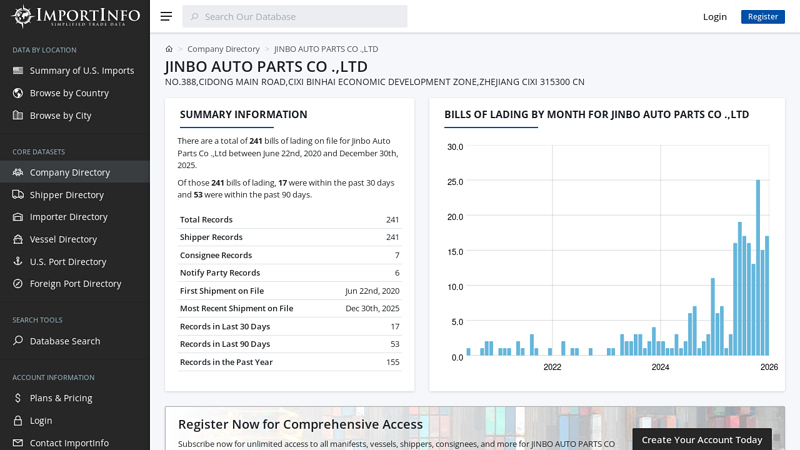The image size is (800, 450).
Task: Click the Vessel Directory ship icon
Action: 18,239
